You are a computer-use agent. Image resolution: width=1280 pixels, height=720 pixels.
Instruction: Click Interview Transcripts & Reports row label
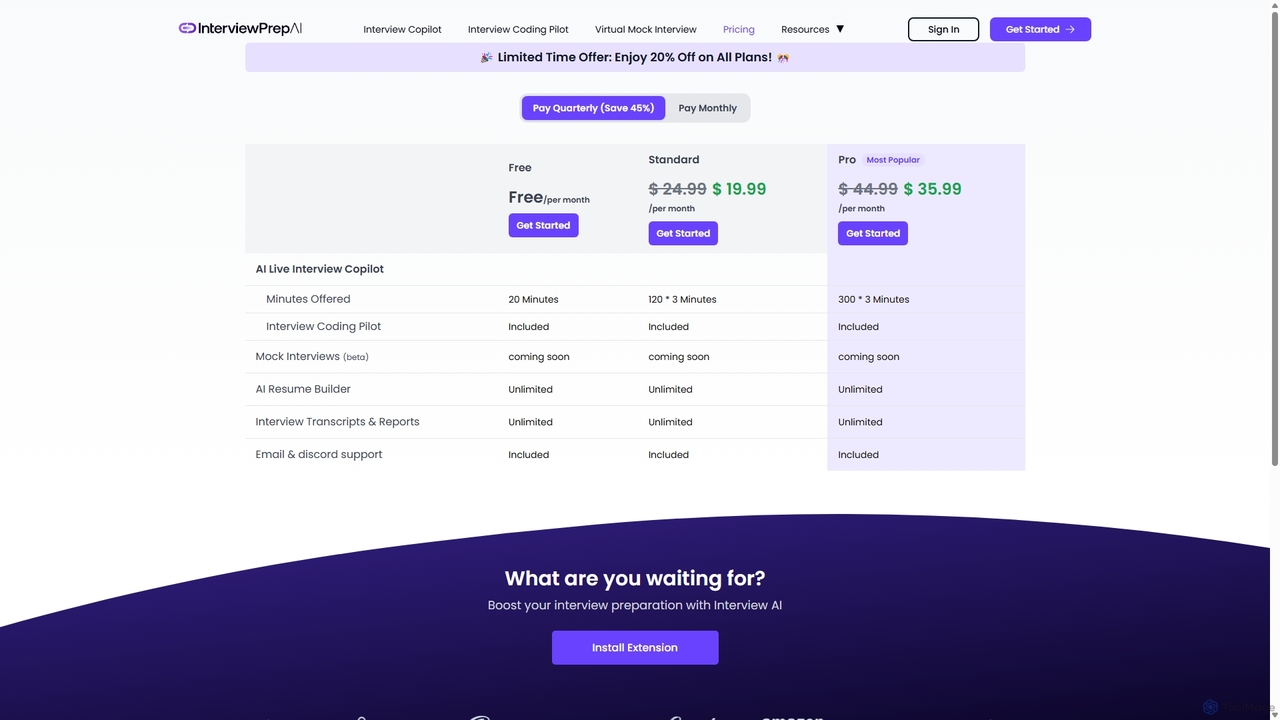click(x=337, y=422)
